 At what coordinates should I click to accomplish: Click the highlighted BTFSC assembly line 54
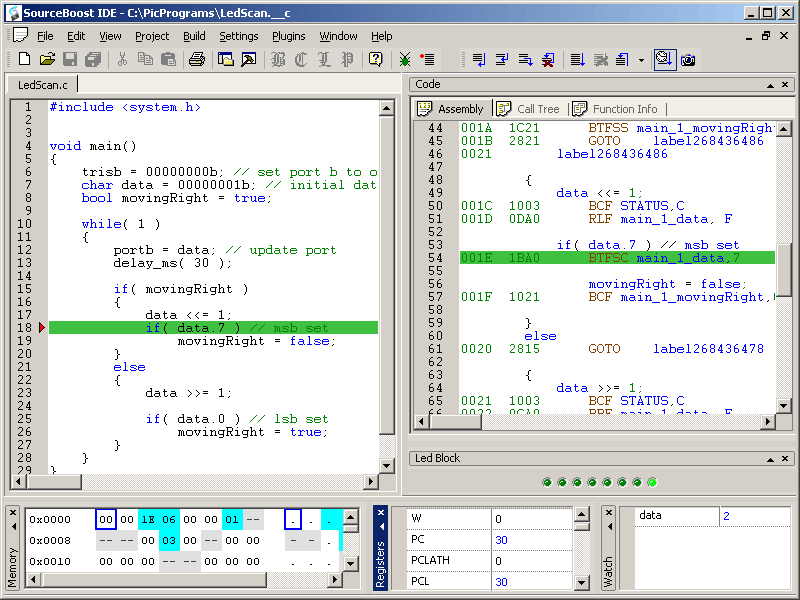tap(617, 258)
